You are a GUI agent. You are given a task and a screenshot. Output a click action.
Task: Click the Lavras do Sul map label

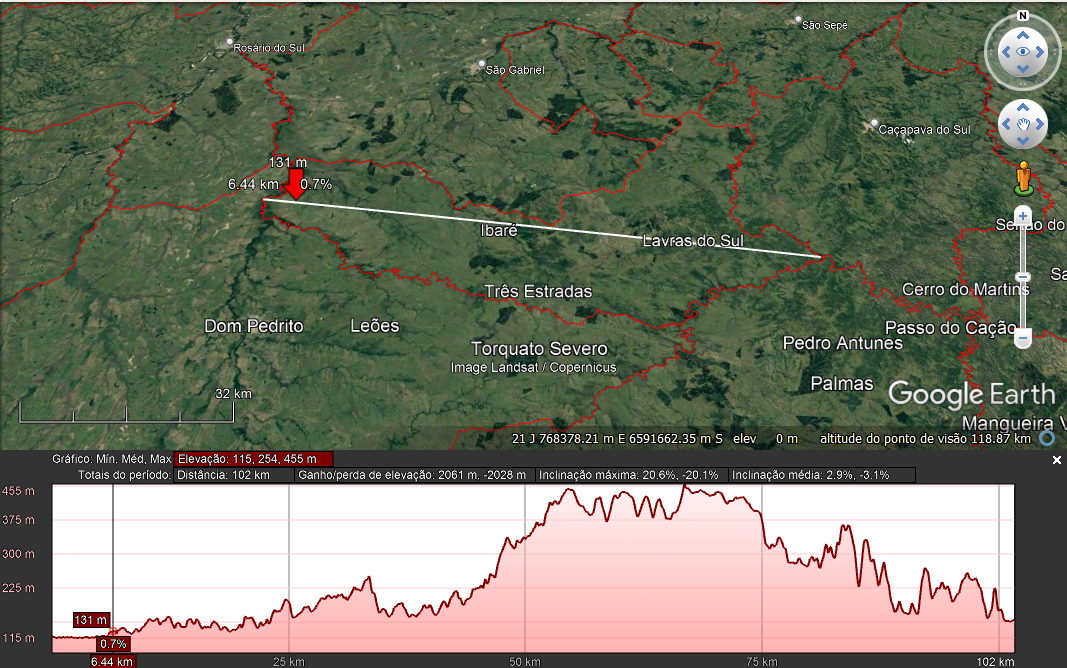click(x=693, y=241)
